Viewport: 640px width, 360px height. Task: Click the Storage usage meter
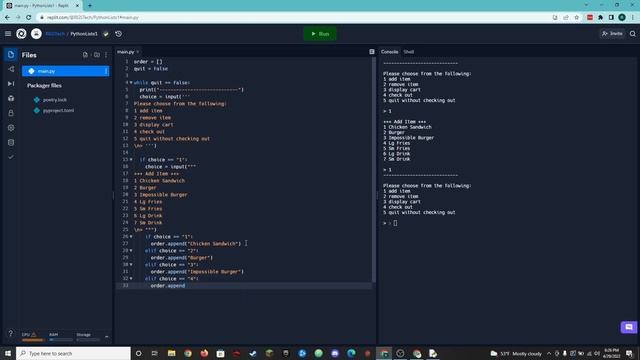[87, 337]
